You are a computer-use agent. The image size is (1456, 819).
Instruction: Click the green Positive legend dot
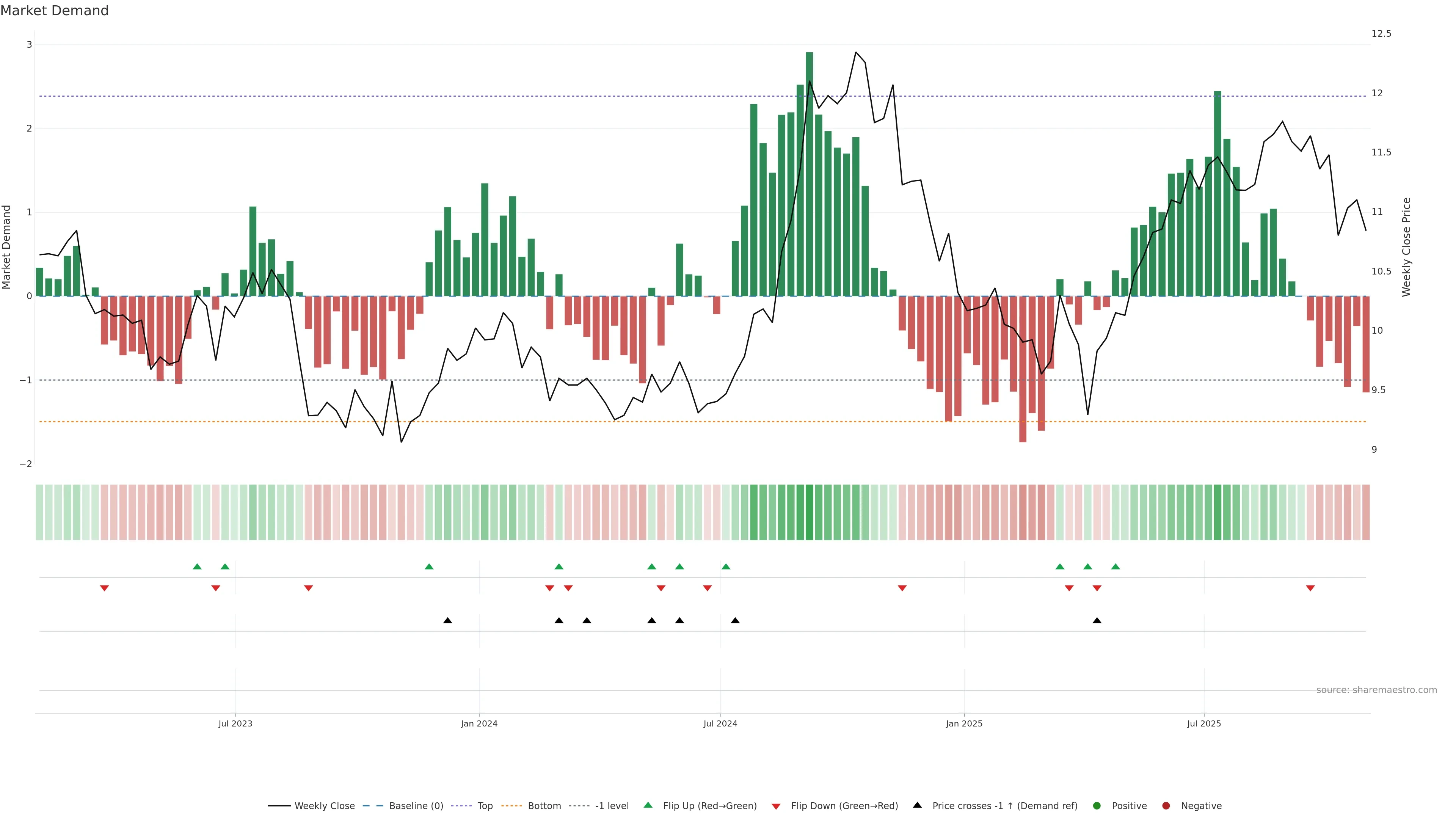(1097, 806)
